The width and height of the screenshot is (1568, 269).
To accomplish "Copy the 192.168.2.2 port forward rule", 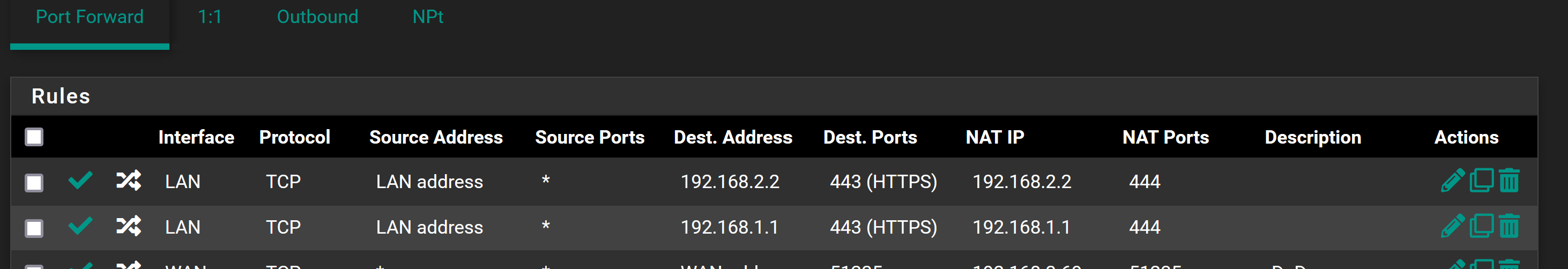I will click(x=1482, y=181).
